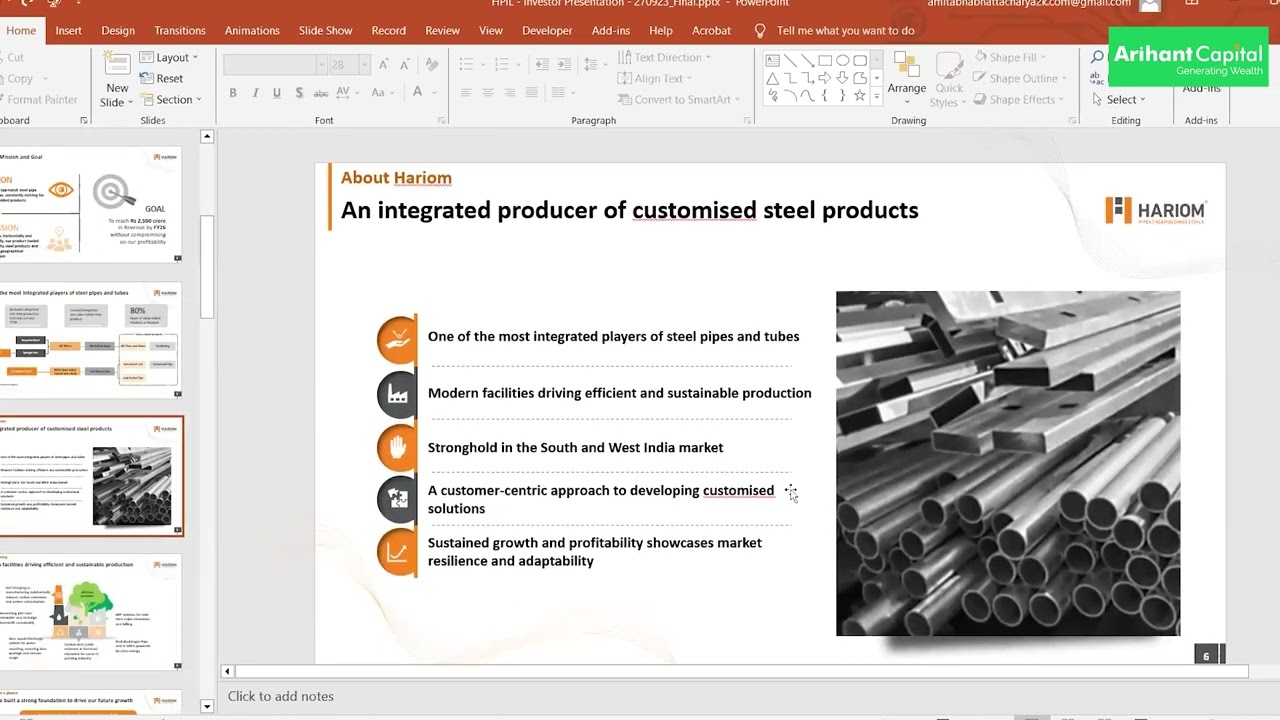This screenshot has width=1280, height=720.
Task: Pick the oval shape from shapes gallery
Action: [x=842, y=60]
